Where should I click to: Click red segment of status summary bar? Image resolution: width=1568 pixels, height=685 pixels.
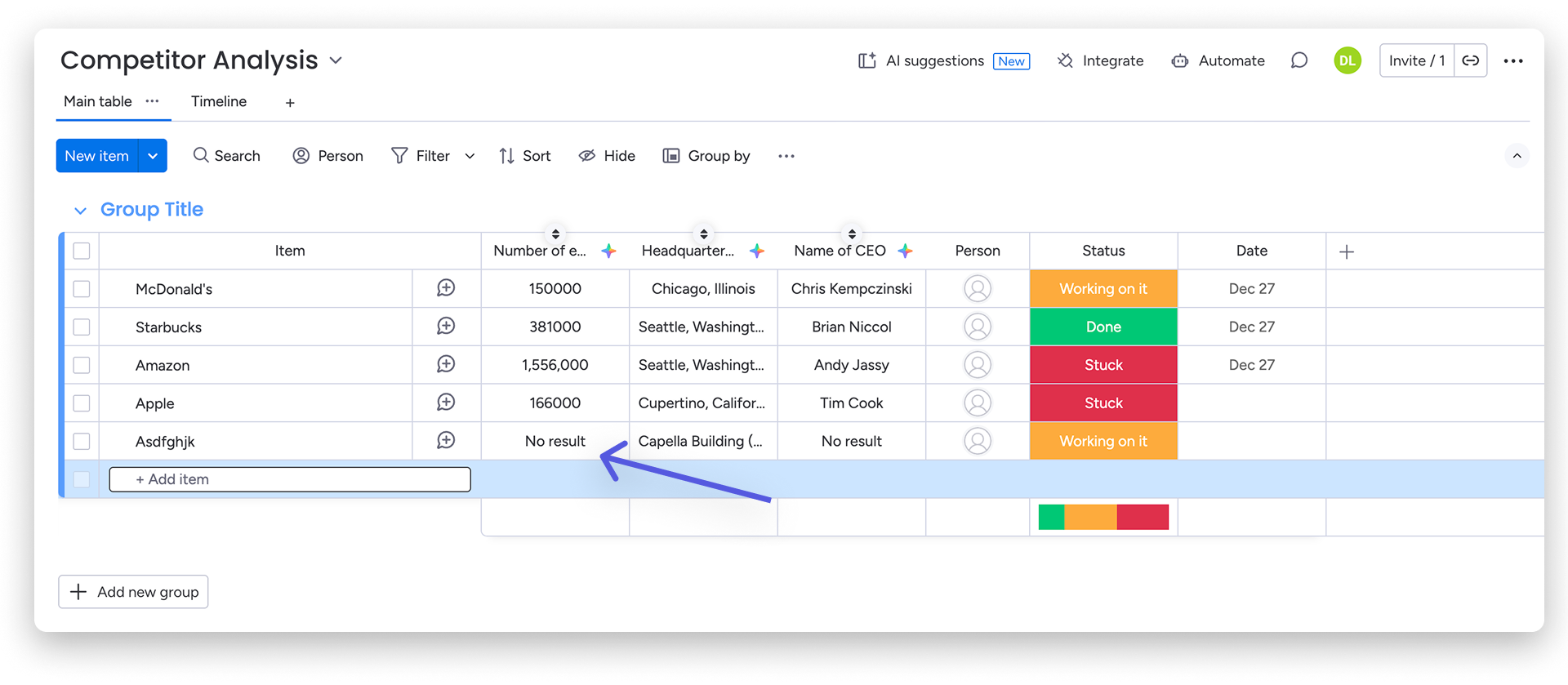tap(1143, 517)
